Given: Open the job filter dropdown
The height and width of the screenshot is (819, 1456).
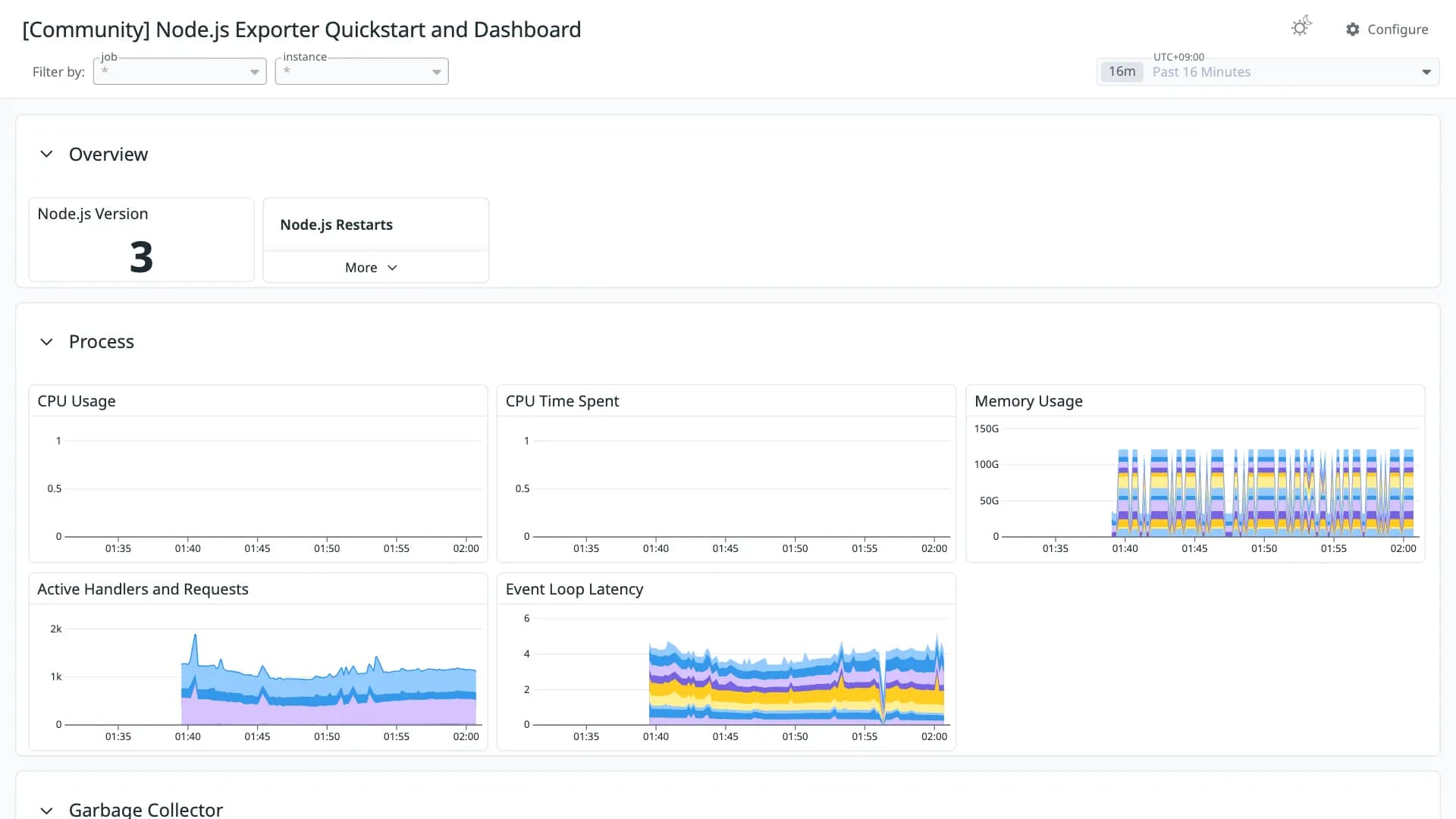Looking at the screenshot, I should [x=180, y=71].
